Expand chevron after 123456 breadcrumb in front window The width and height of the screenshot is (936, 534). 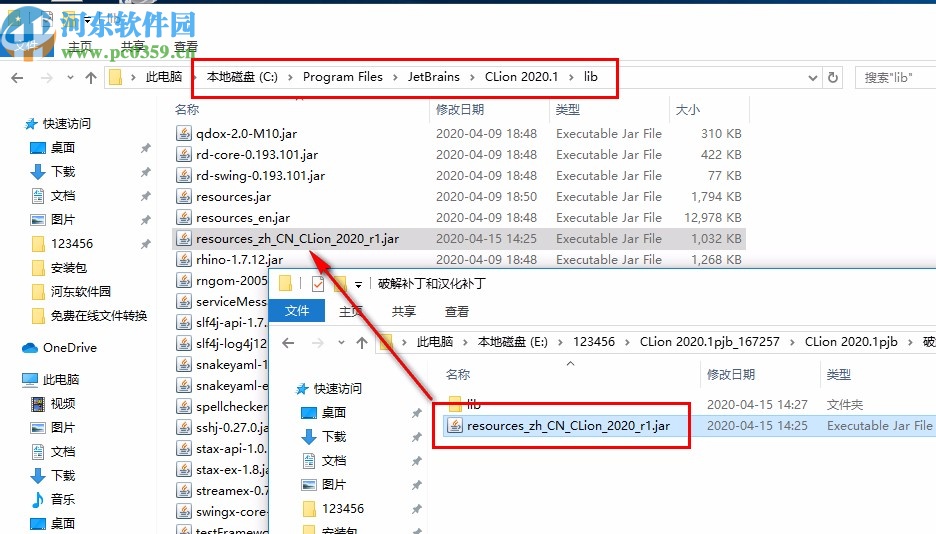(627, 342)
